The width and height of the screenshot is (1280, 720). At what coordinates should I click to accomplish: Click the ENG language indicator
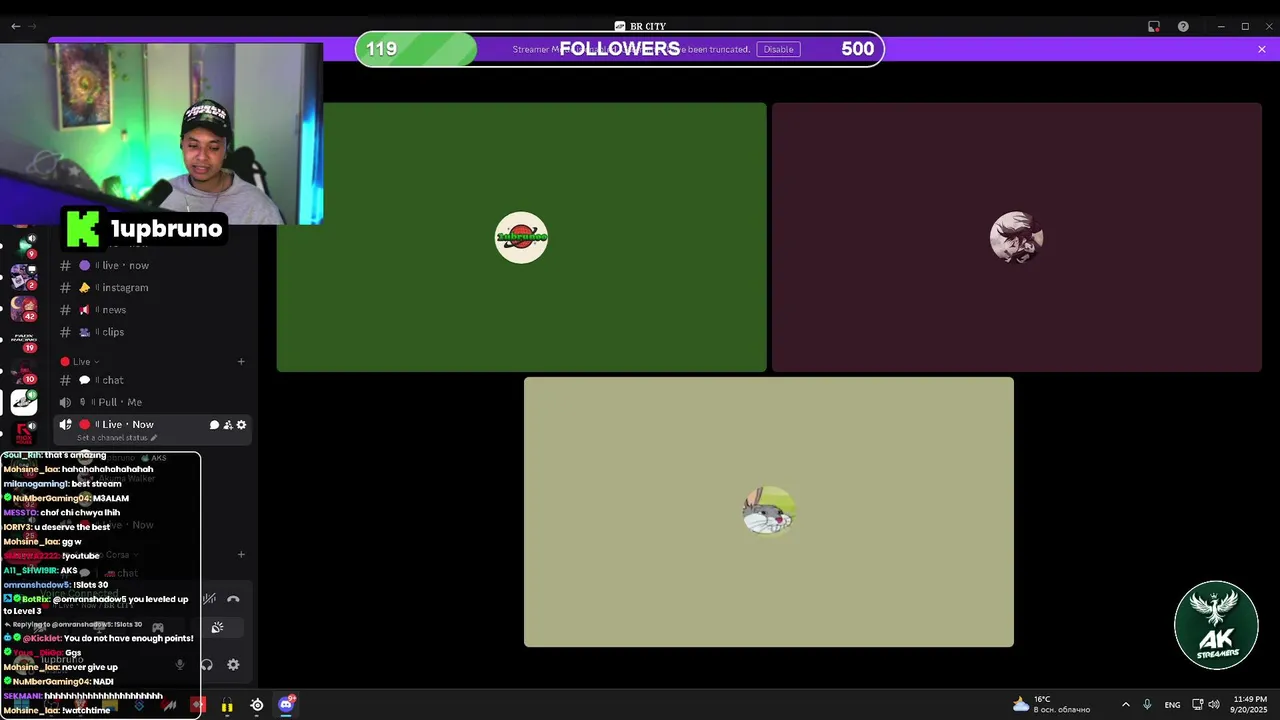1172,705
